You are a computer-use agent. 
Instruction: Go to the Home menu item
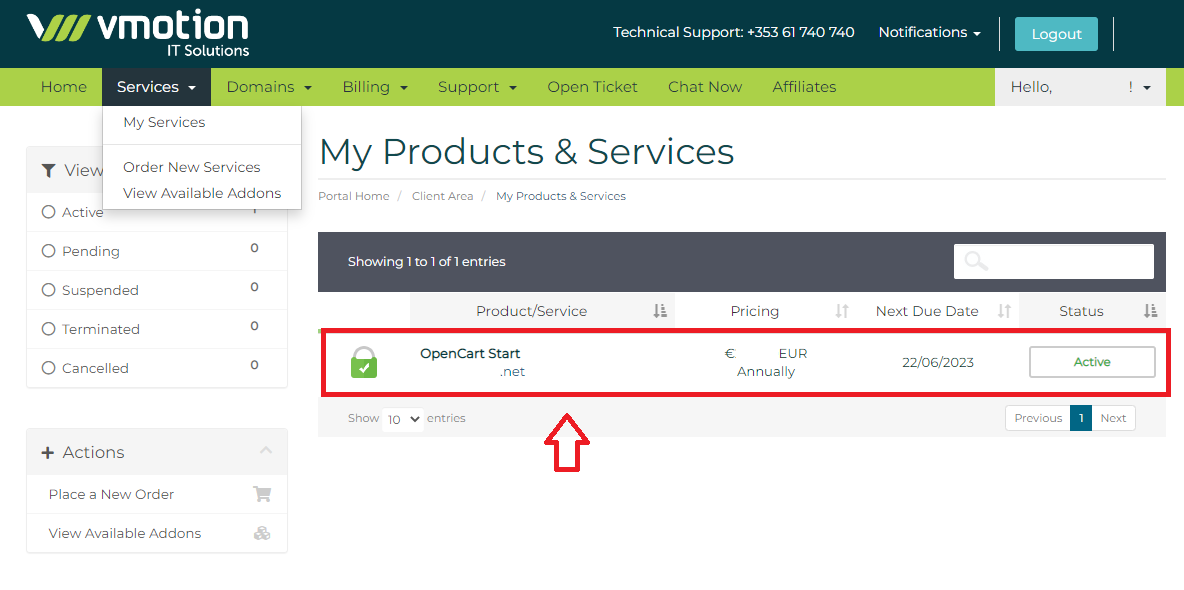[63, 87]
